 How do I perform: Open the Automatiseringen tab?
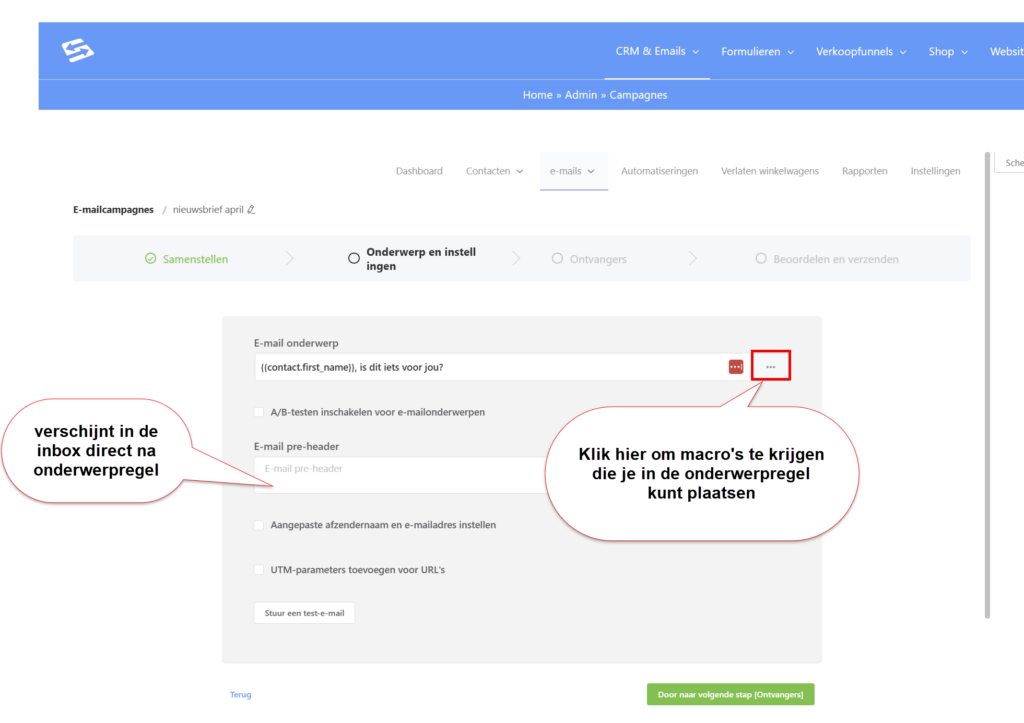659,171
